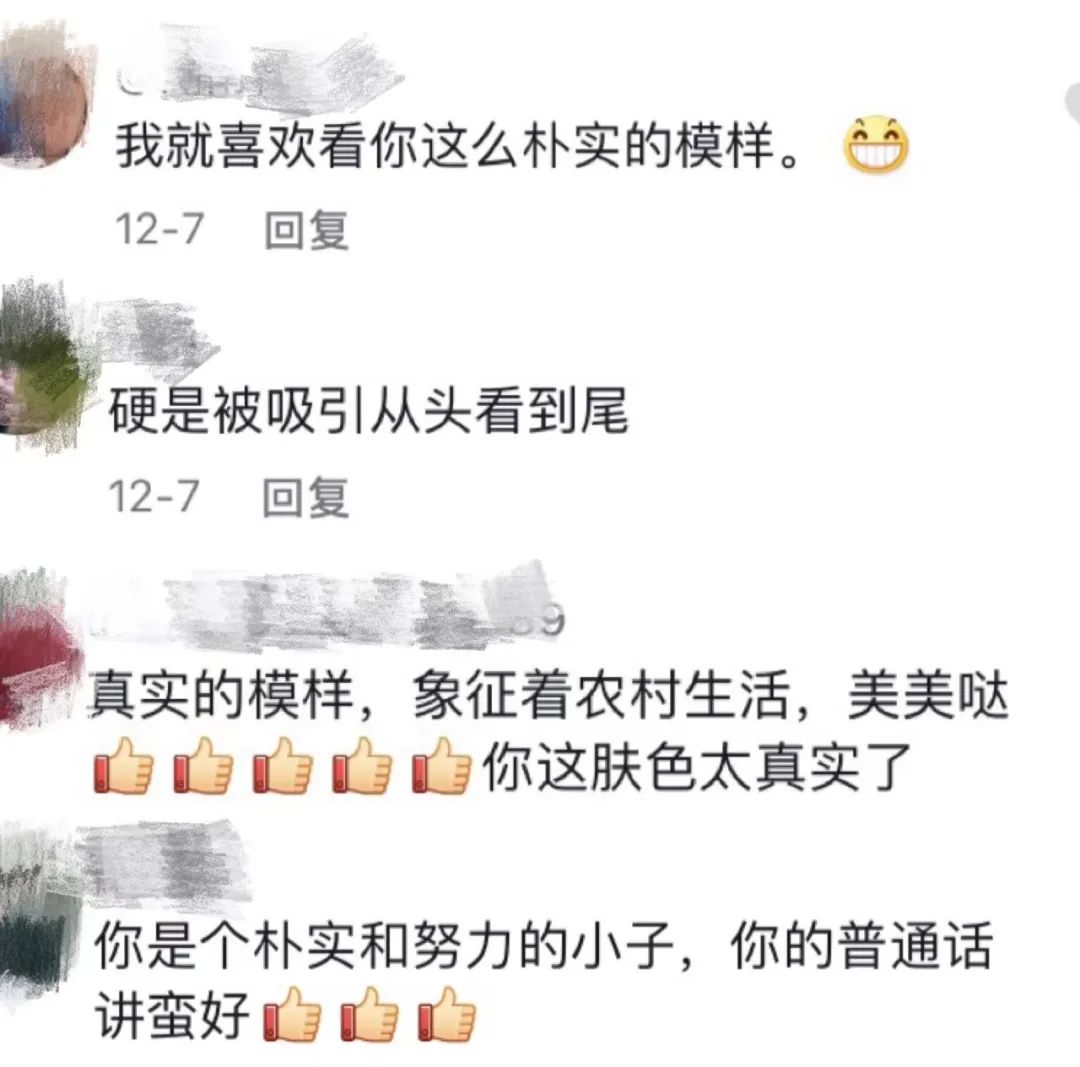Click the 12-7 date under first comment

(159, 229)
